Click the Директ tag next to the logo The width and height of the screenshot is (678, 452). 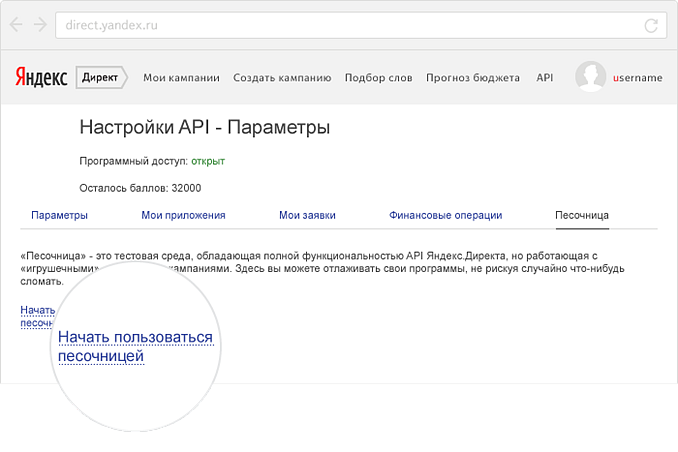point(100,77)
